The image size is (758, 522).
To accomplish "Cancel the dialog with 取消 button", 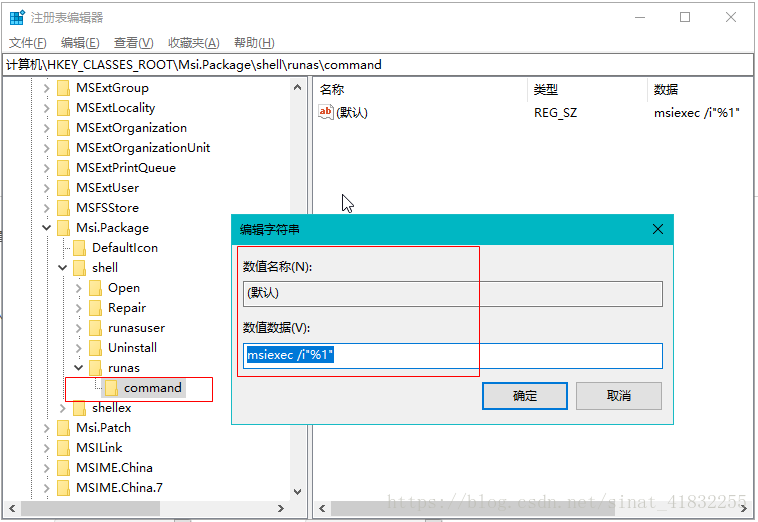I will click(619, 396).
